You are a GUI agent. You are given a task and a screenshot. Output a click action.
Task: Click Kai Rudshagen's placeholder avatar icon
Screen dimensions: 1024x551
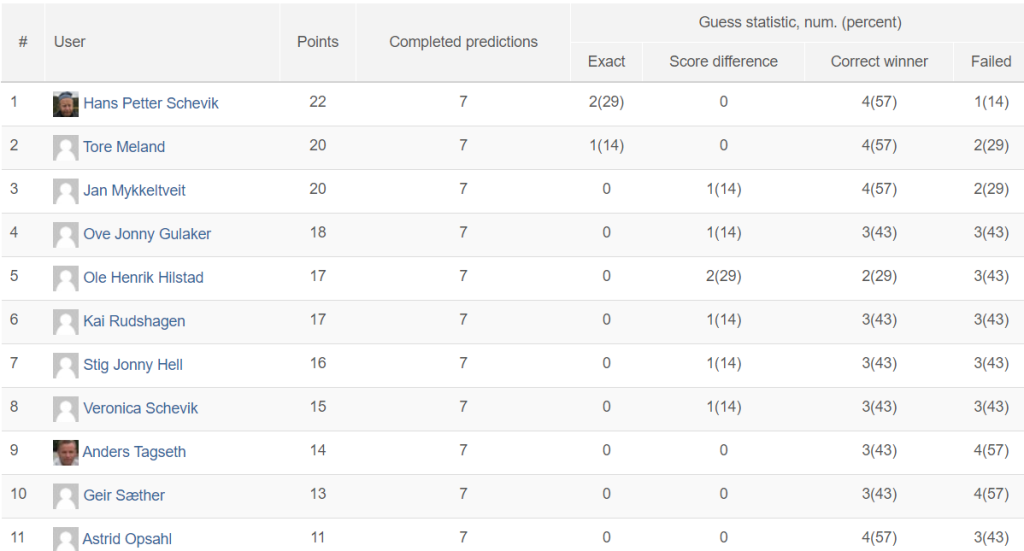[x=65, y=322]
